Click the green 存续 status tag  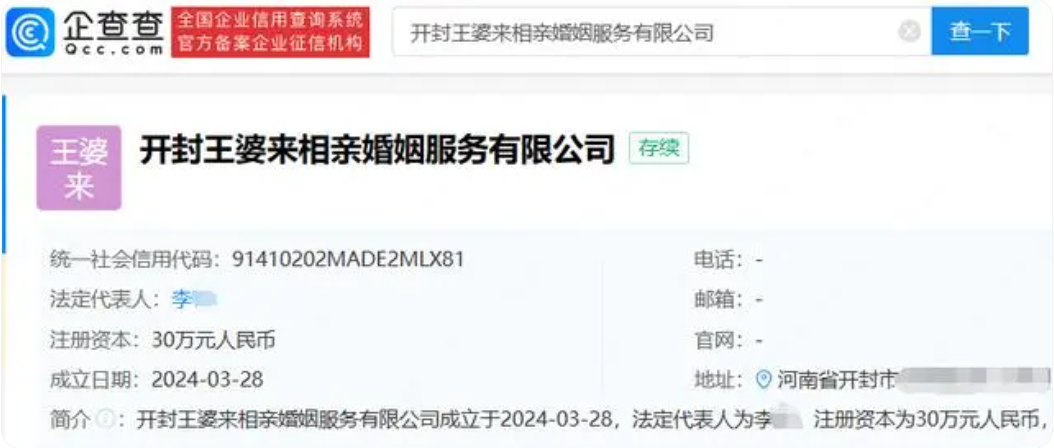click(x=659, y=149)
